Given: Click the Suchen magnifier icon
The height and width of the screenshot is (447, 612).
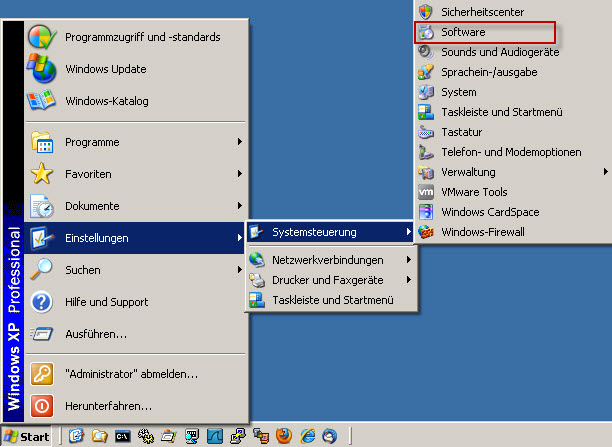Looking at the screenshot, I should pyautogui.click(x=41, y=270).
